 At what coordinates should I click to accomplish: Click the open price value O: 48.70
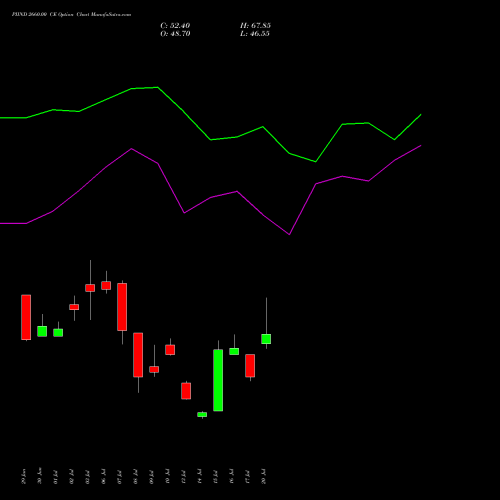pos(175,34)
